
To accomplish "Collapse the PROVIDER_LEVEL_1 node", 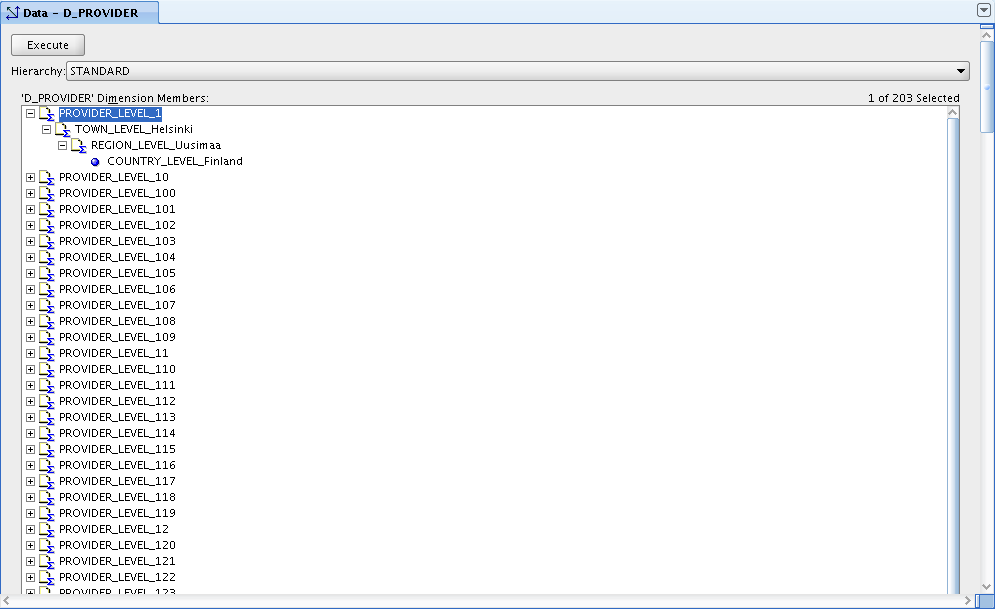I will coord(30,114).
